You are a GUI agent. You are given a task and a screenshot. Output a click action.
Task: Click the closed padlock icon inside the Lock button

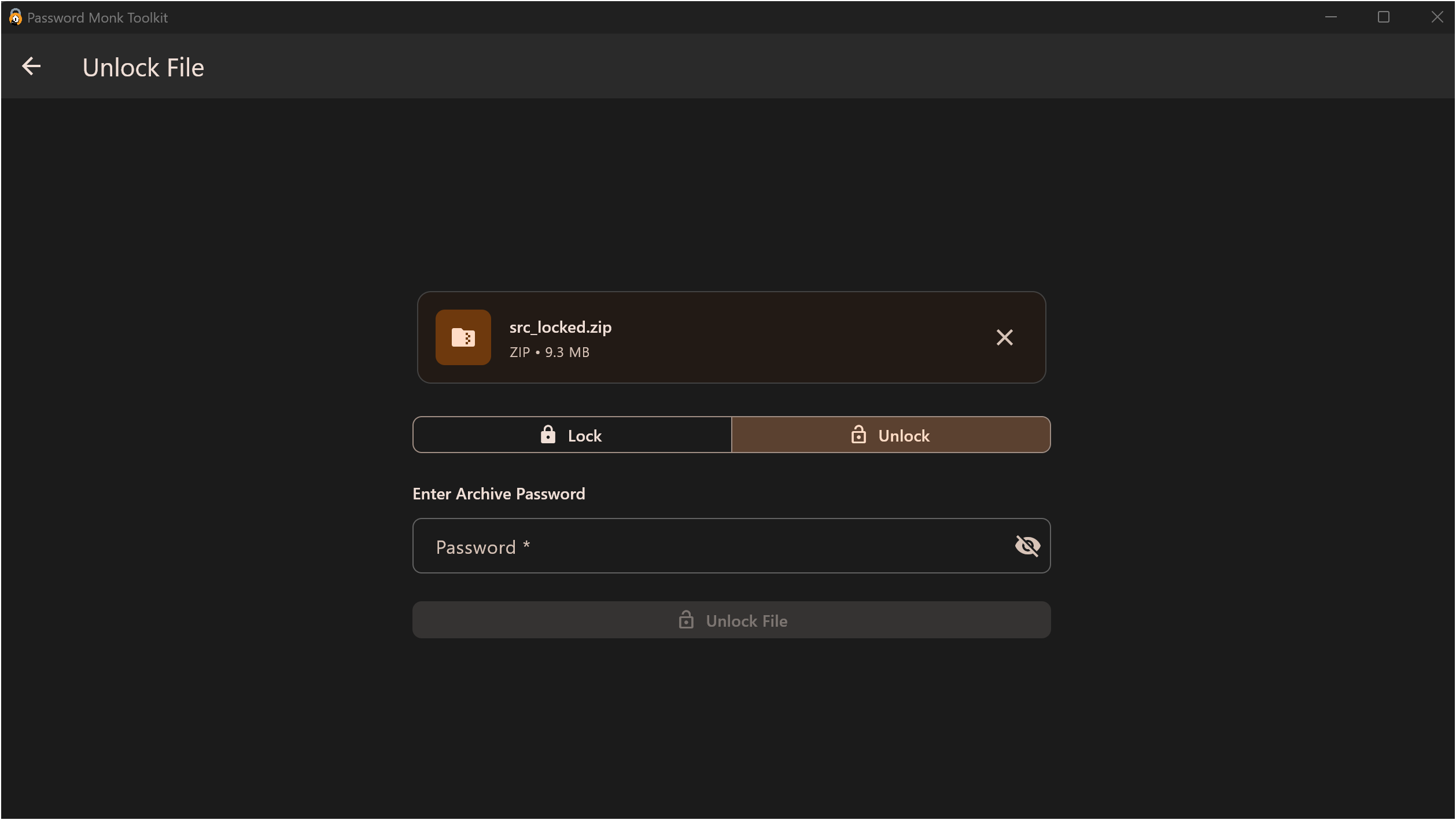pos(547,435)
